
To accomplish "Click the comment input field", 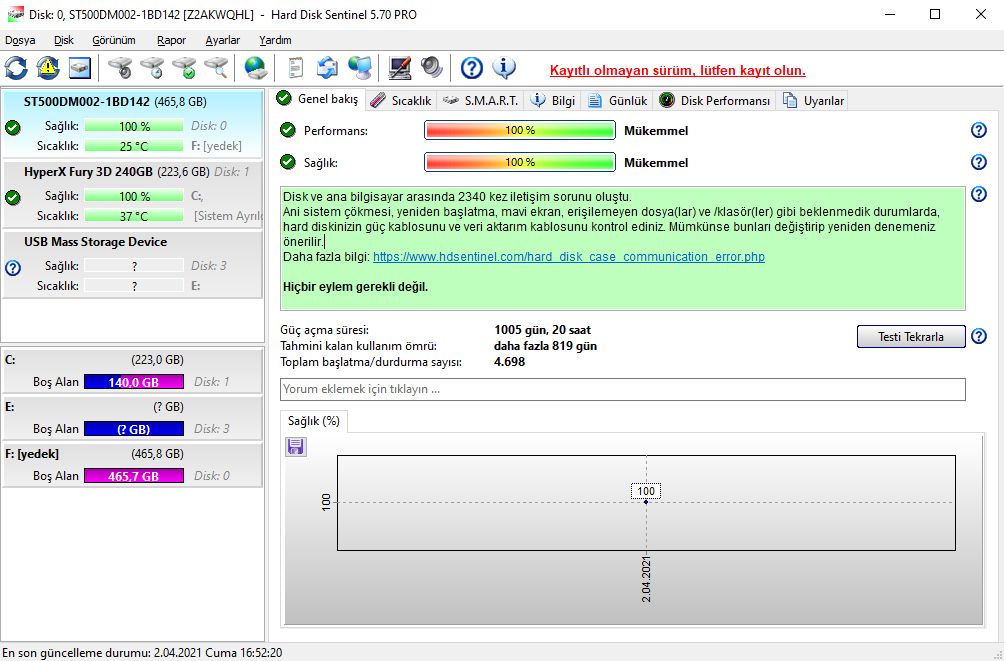I will (622, 389).
